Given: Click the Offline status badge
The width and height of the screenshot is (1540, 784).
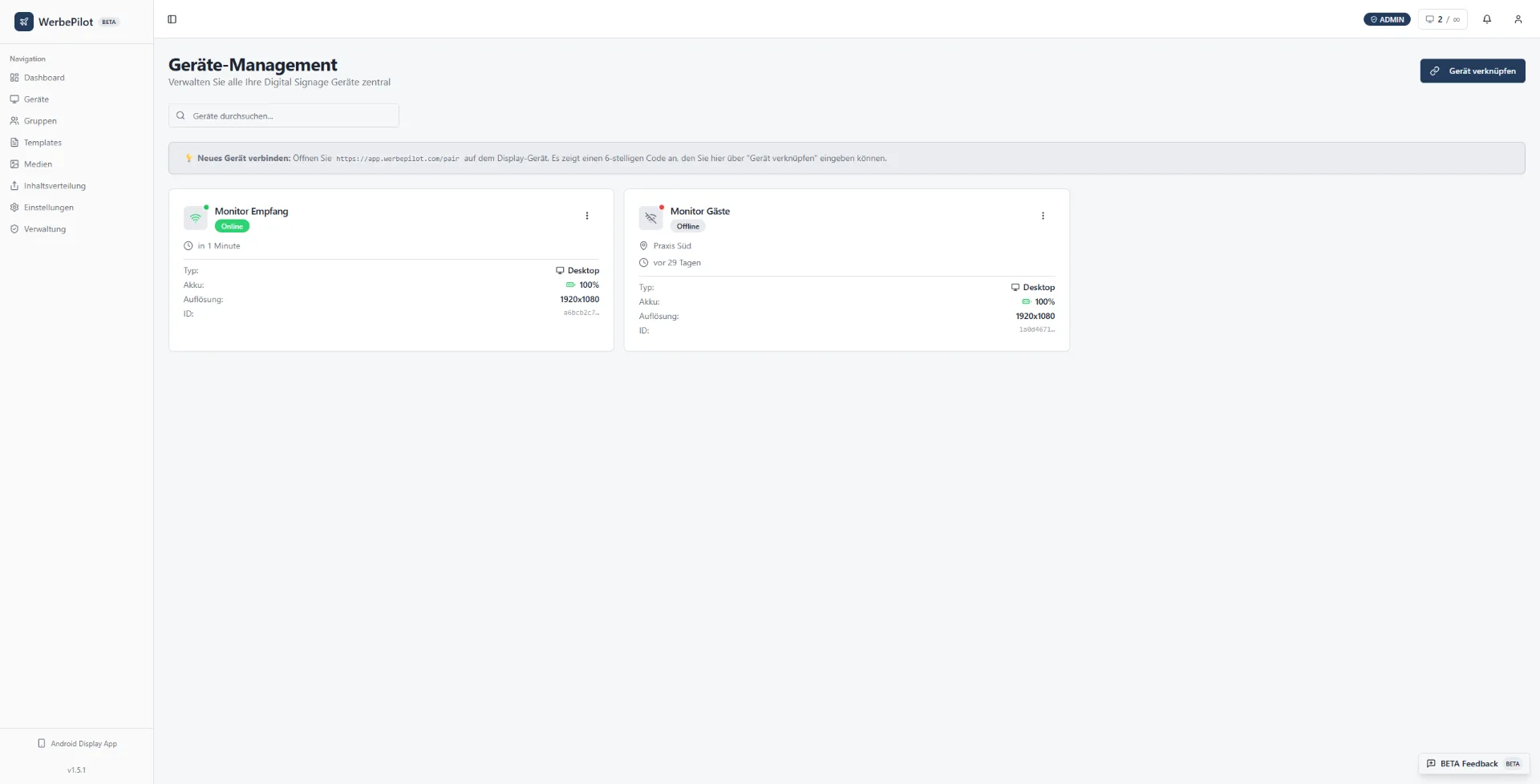Looking at the screenshot, I should click(x=688, y=226).
